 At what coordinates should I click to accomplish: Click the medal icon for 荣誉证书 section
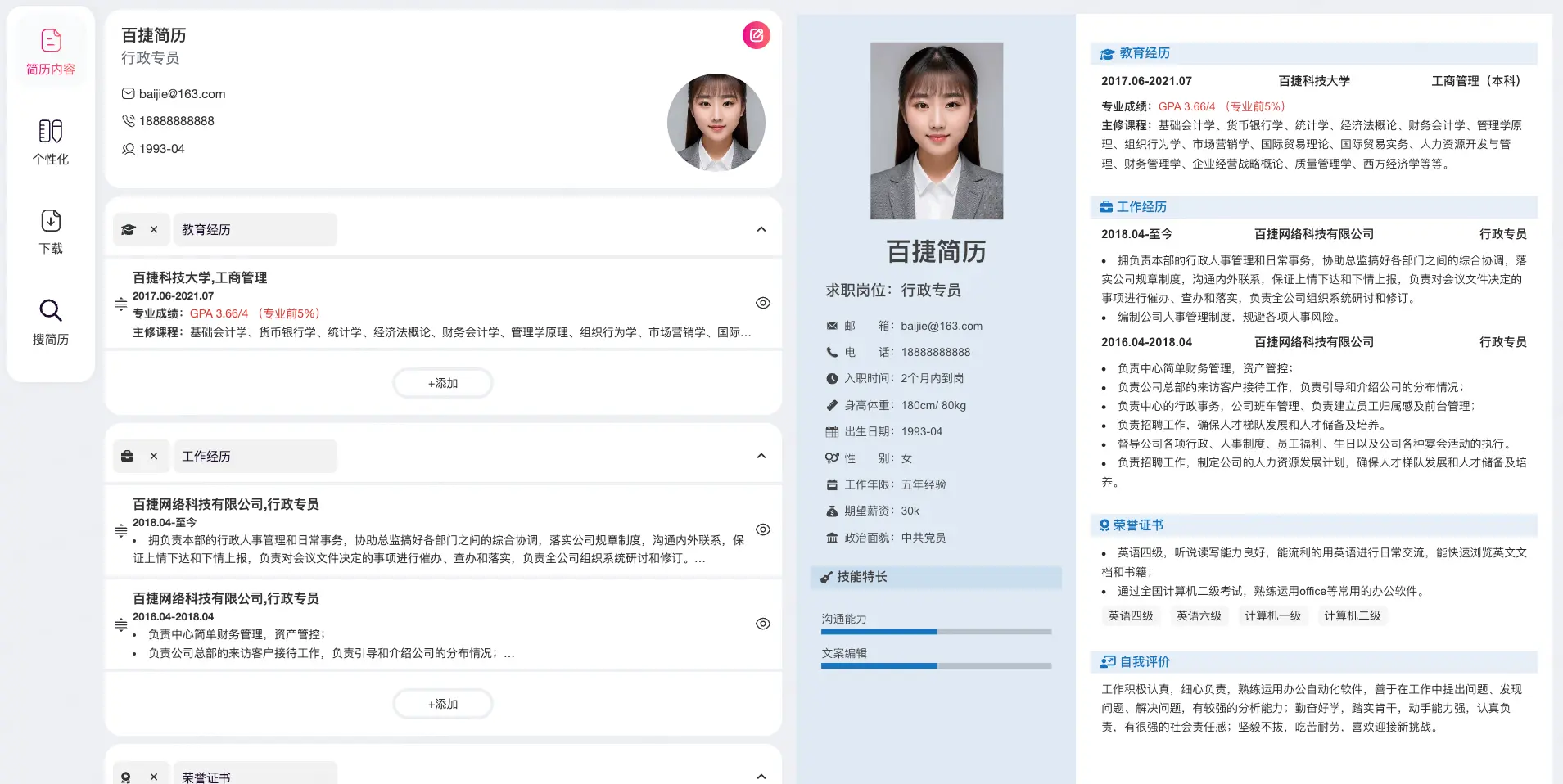126,777
